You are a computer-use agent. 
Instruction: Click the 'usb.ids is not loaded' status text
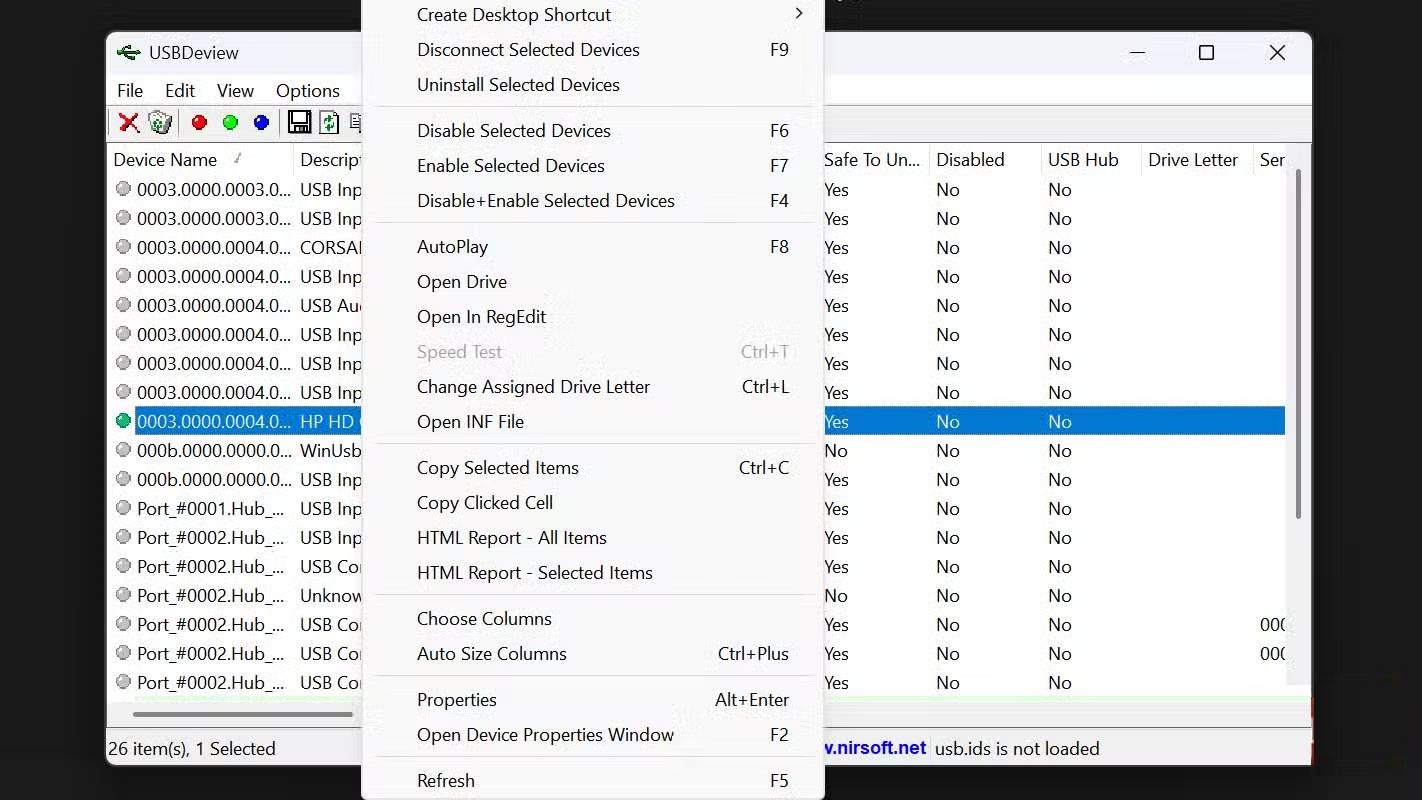(x=1017, y=748)
